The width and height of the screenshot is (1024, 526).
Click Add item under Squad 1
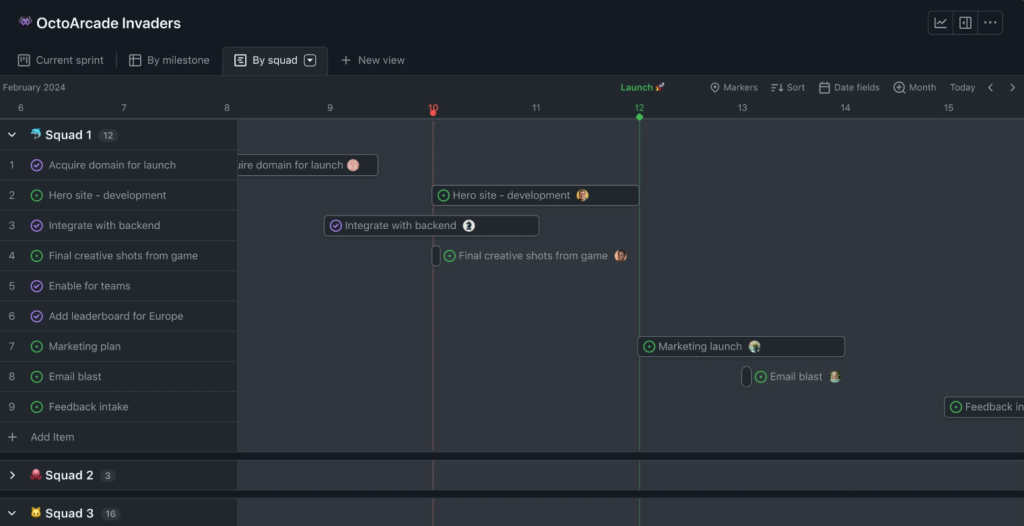[52, 437]
